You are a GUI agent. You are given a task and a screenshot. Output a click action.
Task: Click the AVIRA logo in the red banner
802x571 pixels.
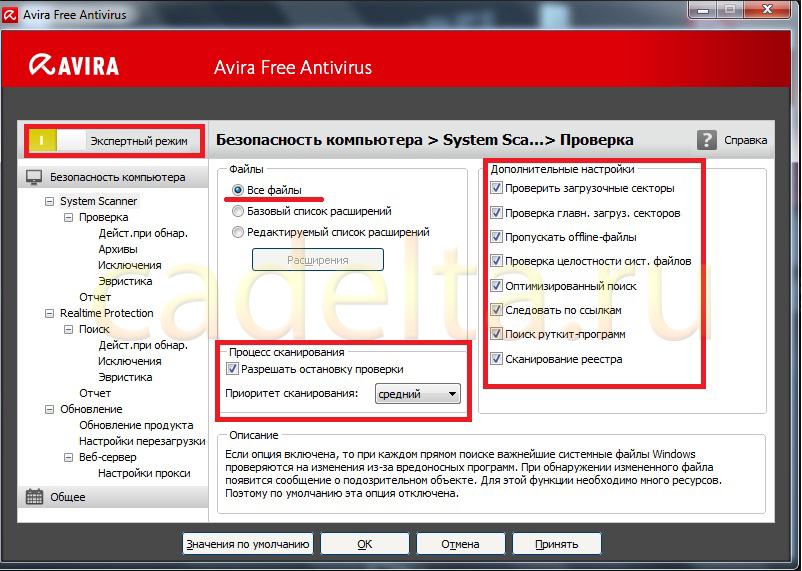click(x=74, y=65)
